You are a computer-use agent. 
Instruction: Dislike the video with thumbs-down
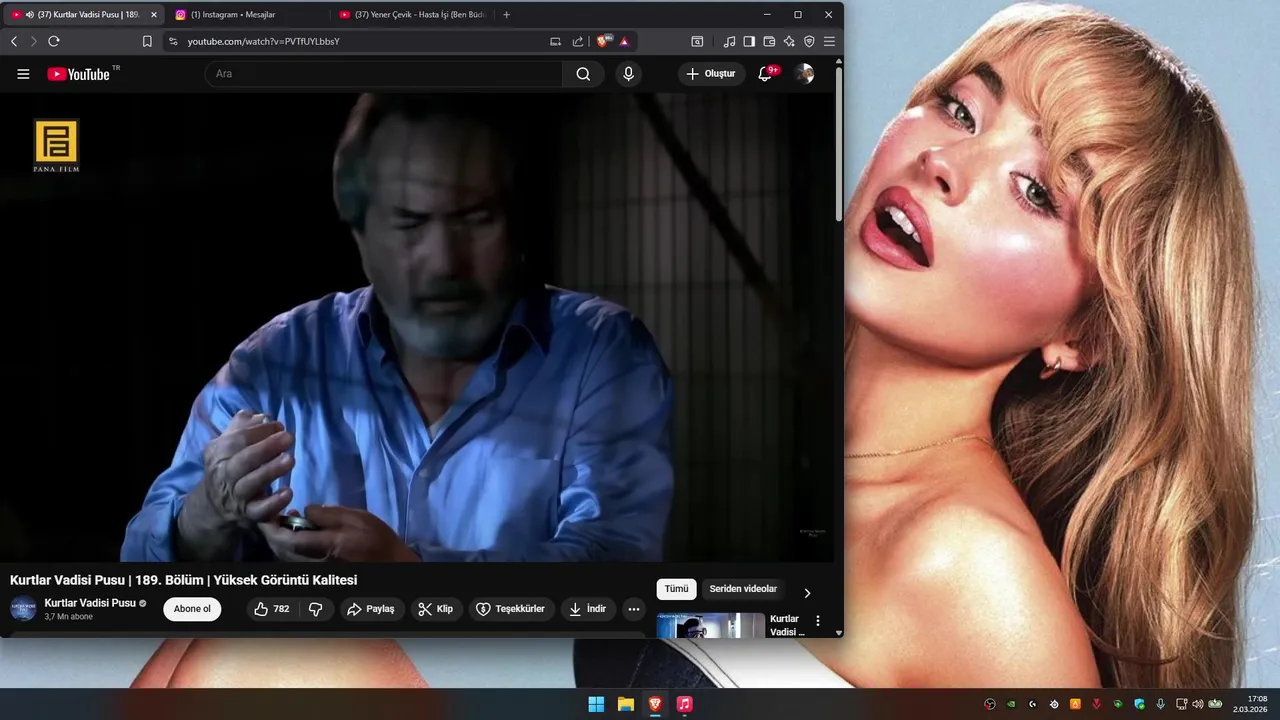click(x=315, y=609)
